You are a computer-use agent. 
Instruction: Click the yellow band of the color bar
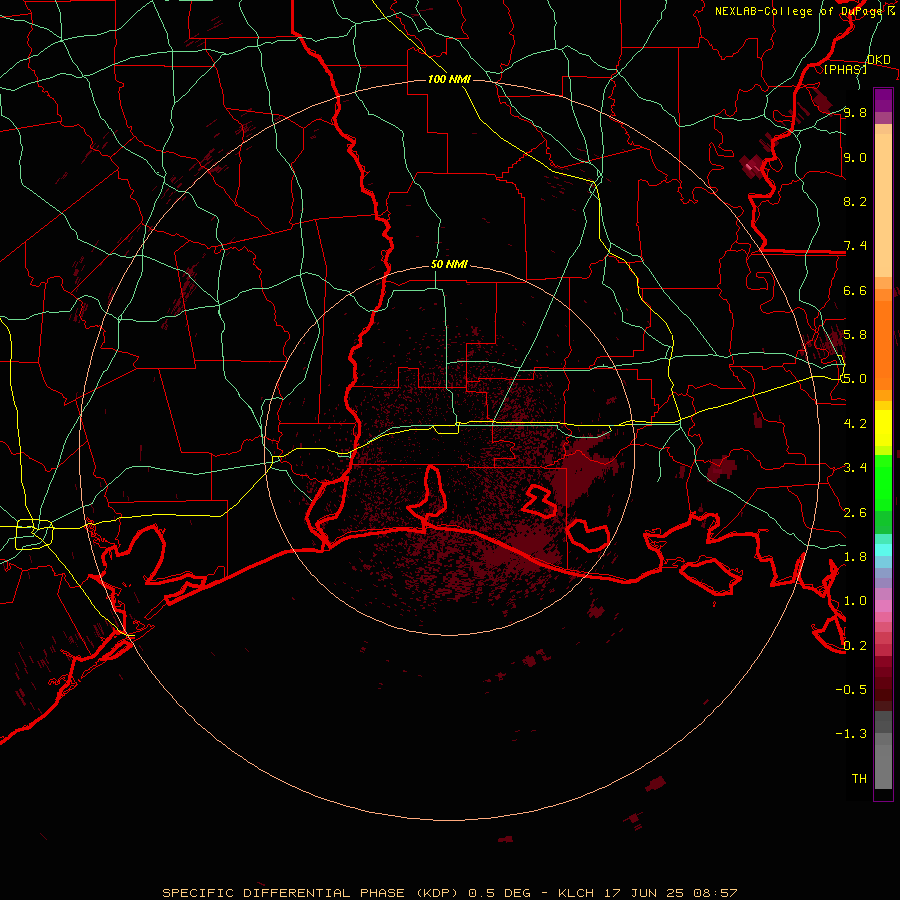[x=883, y=428]
